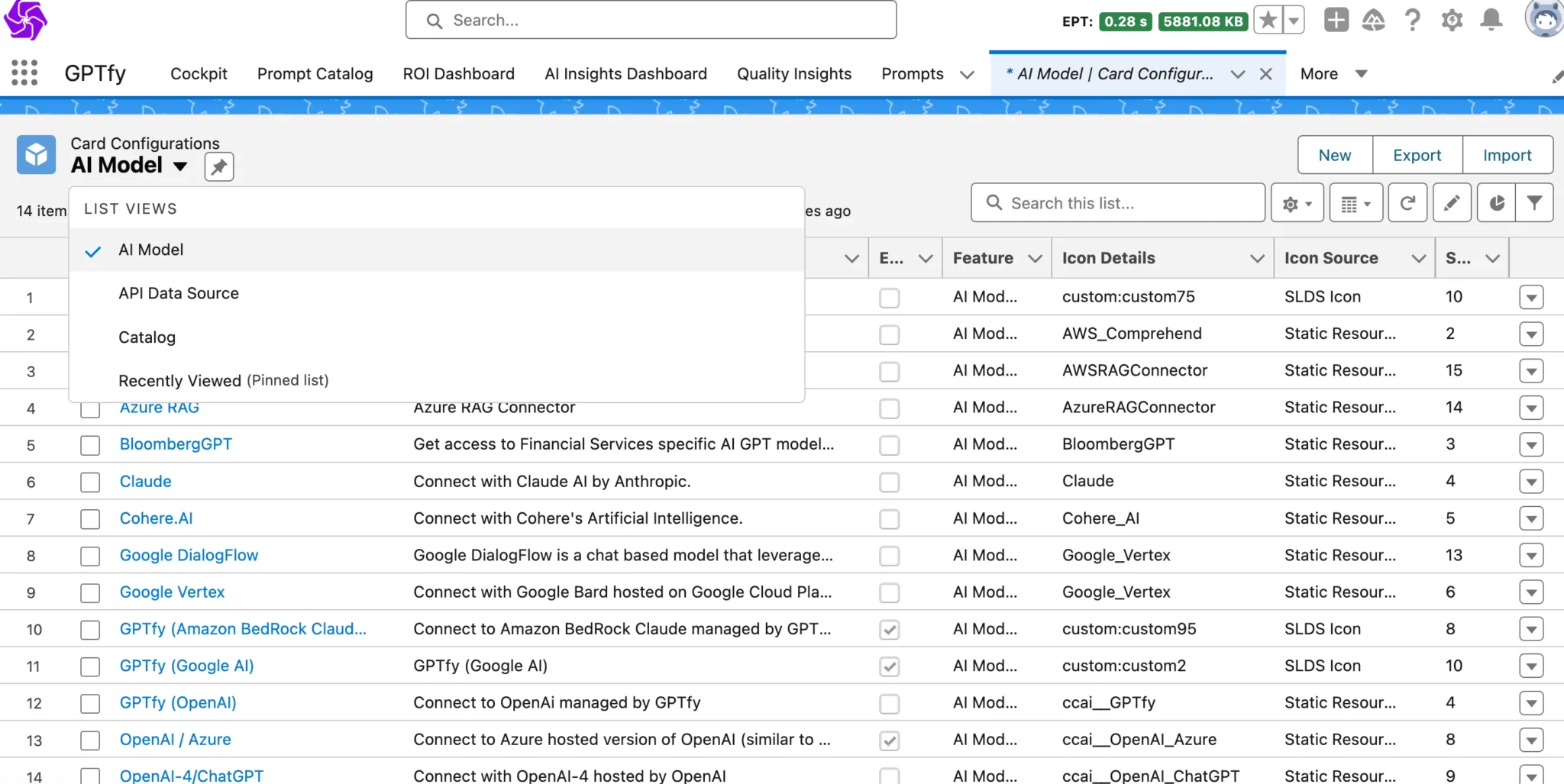Screen dimensions: 1564x784
Task: Click the Import button
Action: (1507, 155)
